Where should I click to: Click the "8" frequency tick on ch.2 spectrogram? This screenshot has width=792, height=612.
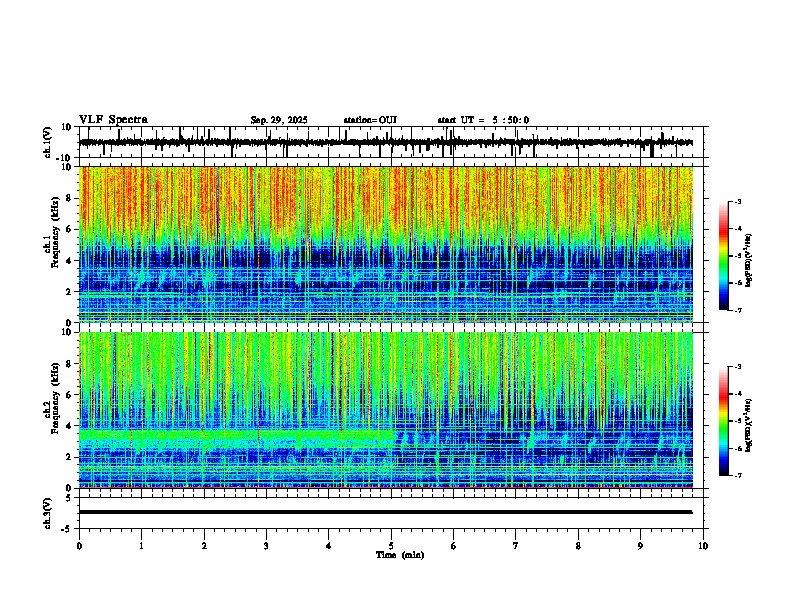tap(71, 364)
